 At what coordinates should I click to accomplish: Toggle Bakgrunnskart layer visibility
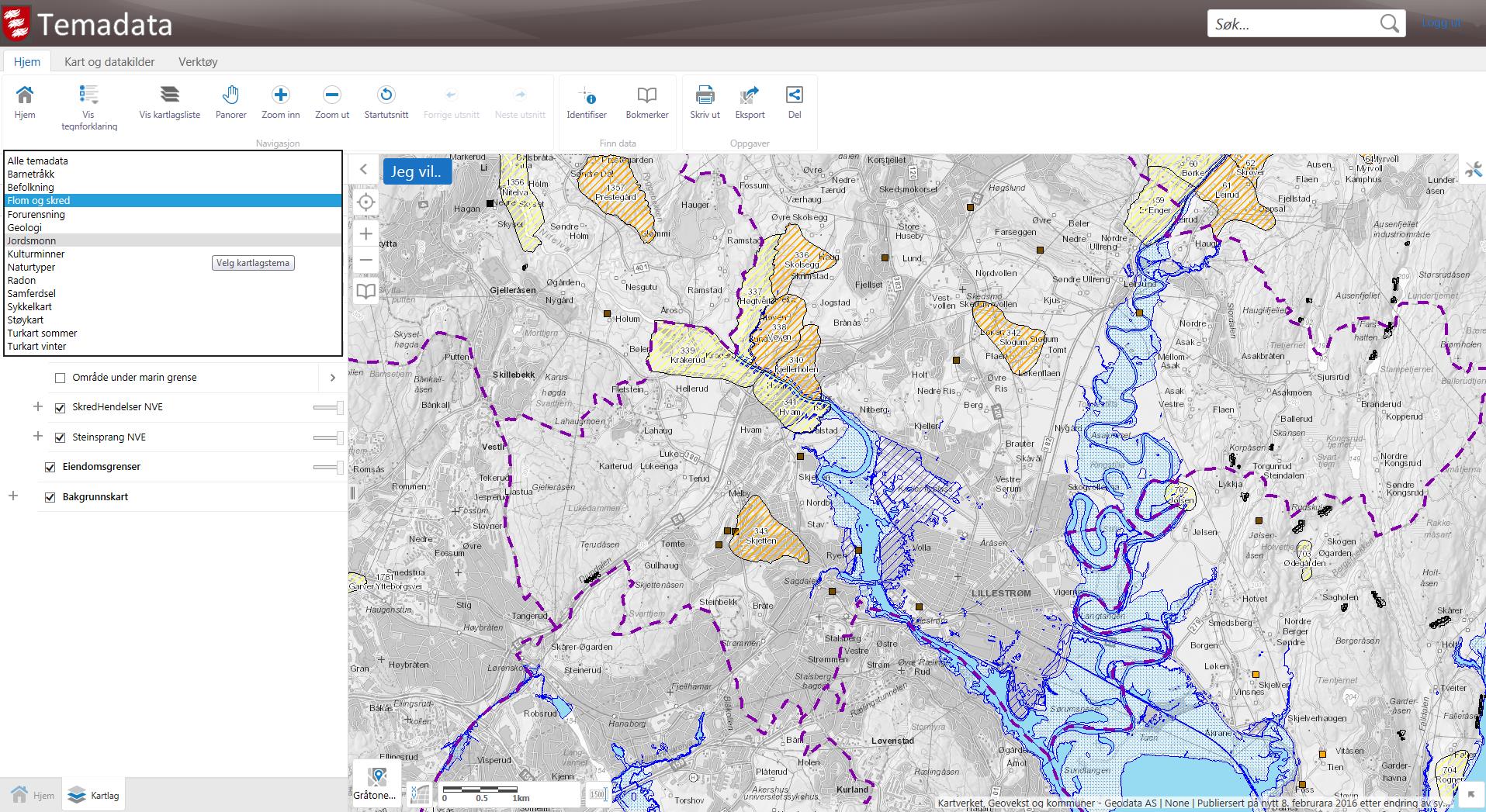50,497
